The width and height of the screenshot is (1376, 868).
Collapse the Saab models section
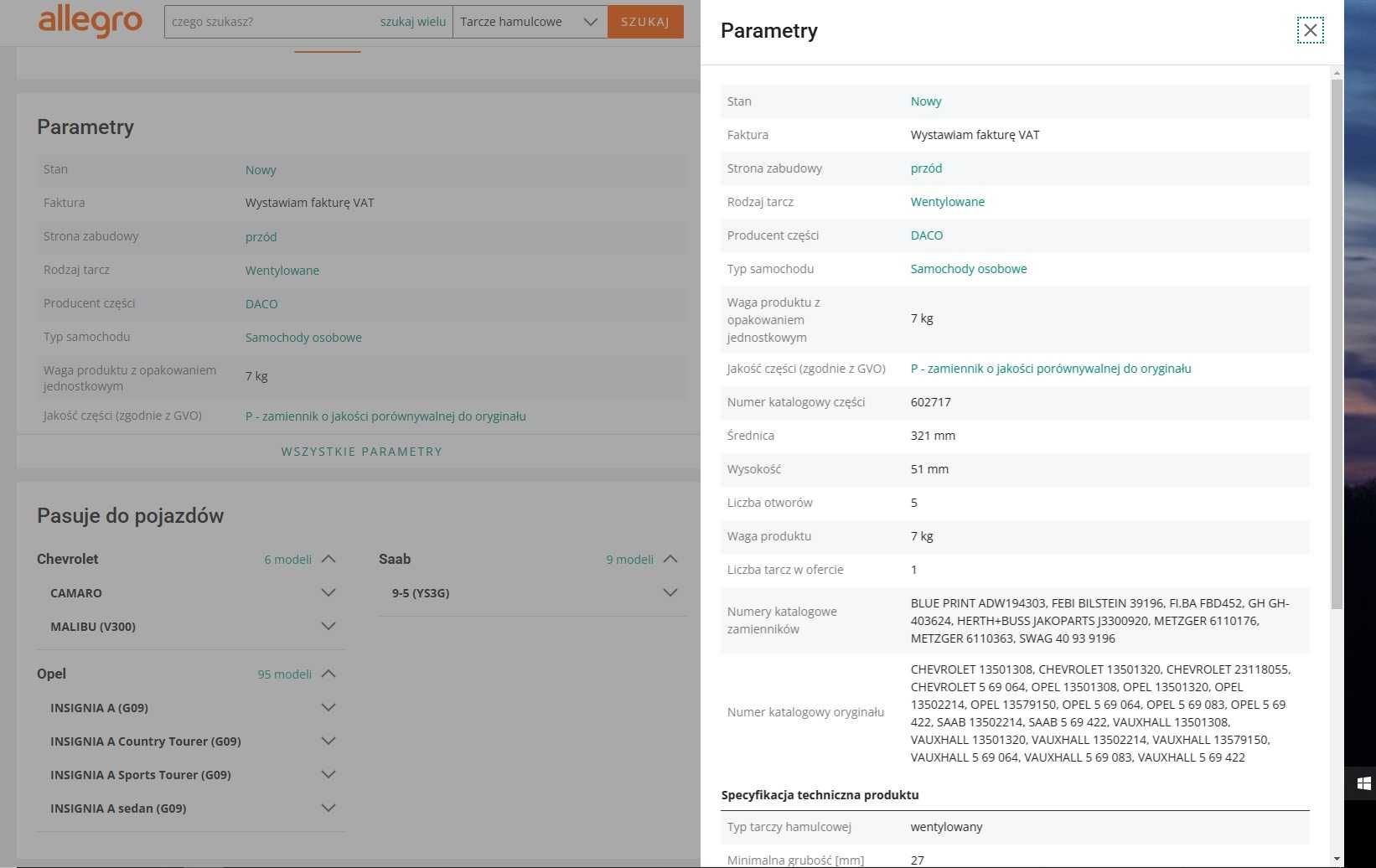click(x=670, y=559)
